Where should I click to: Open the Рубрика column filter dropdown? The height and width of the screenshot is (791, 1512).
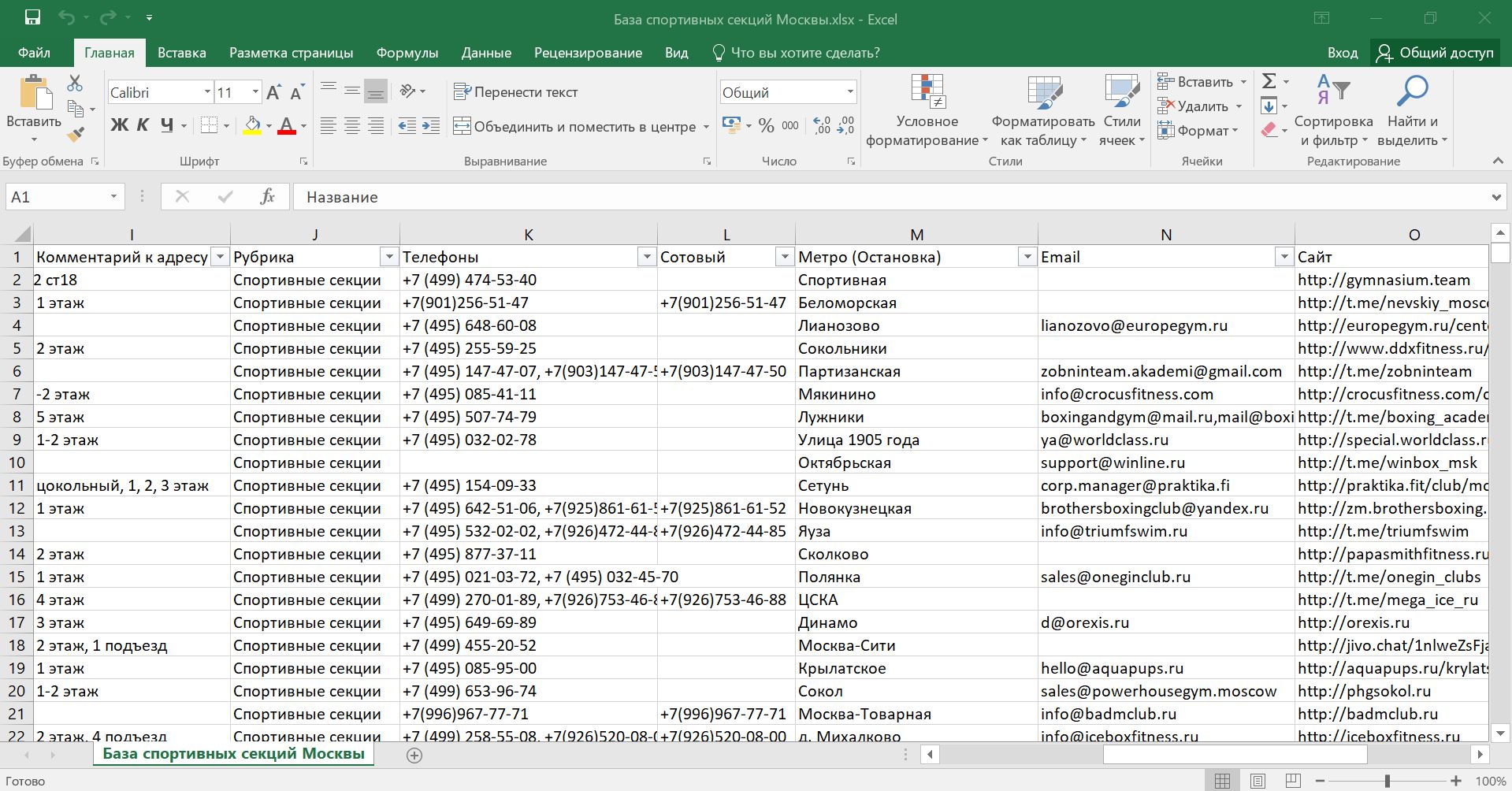388,257
